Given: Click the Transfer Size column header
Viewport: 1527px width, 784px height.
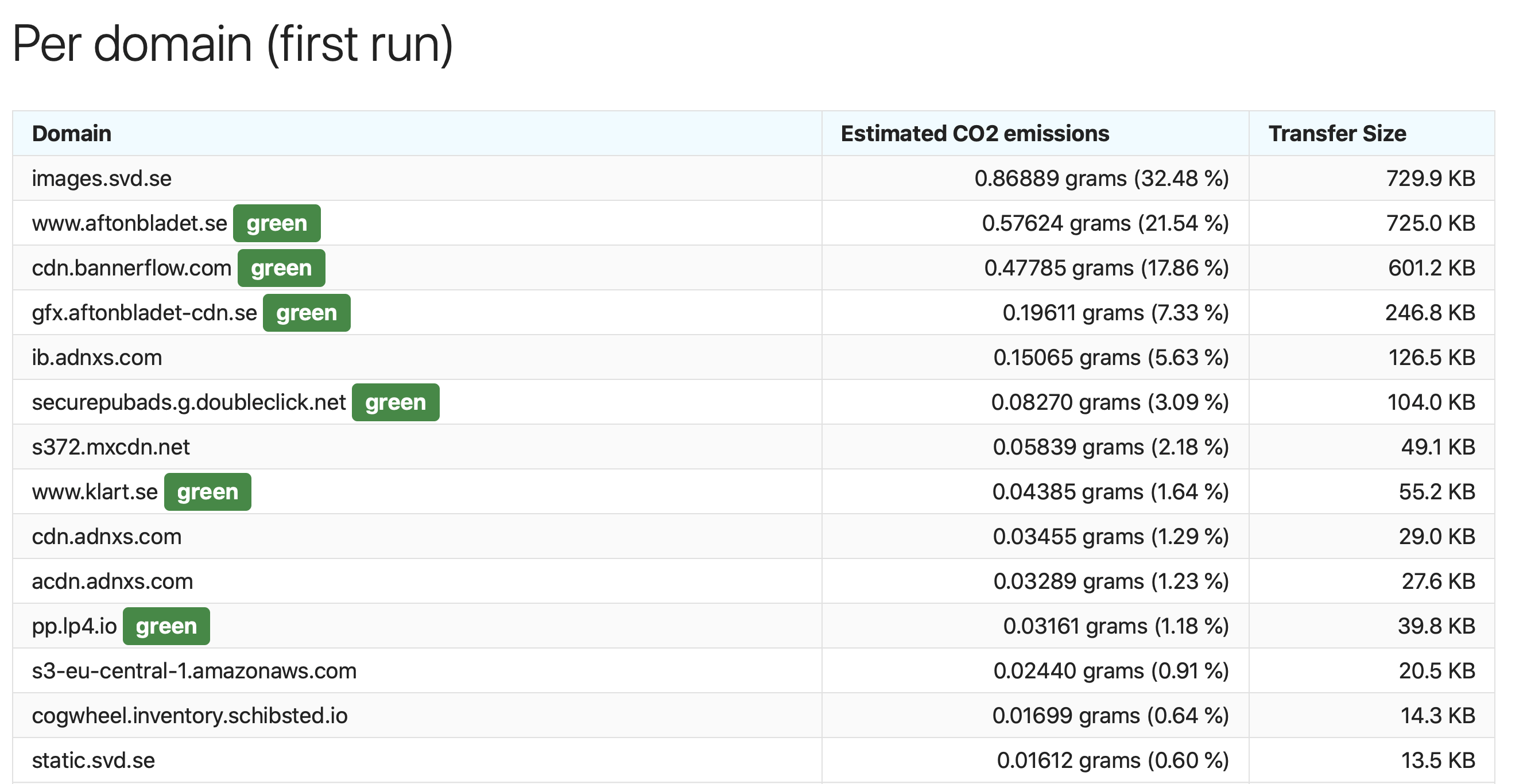Looking at the screenshot, I should (x=1371, y=133).
